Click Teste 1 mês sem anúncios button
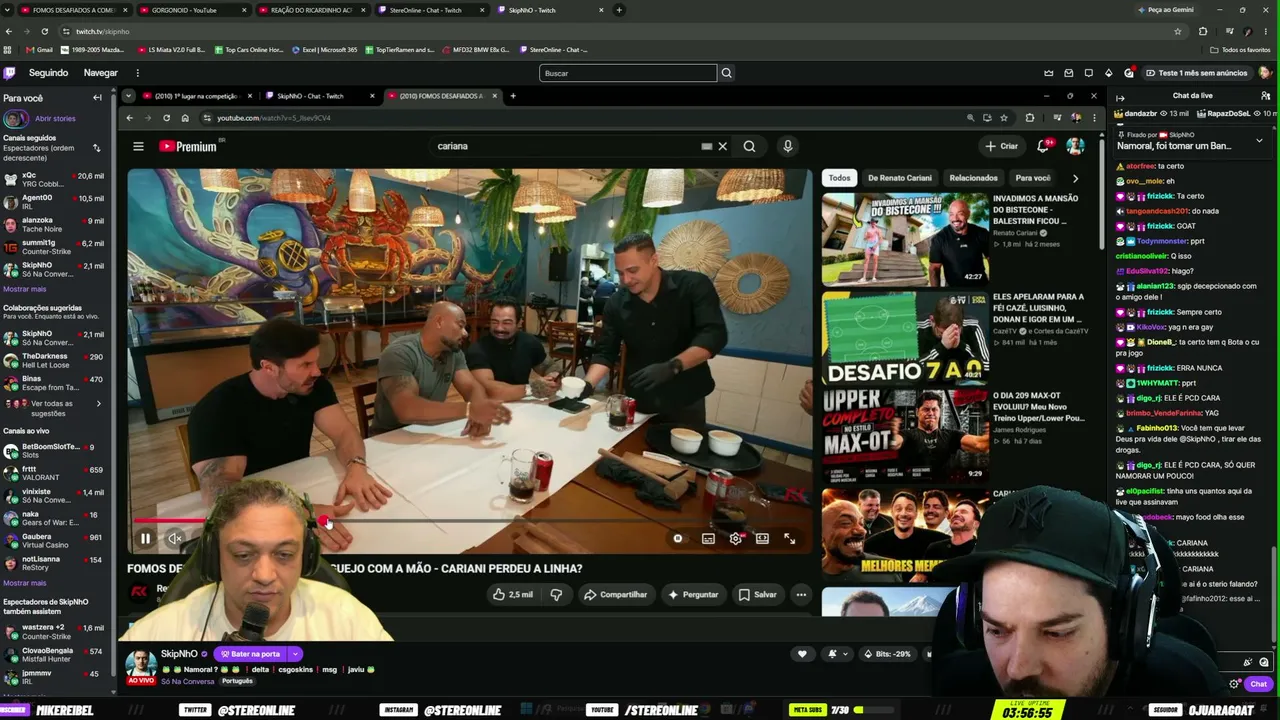 [1196, 73]
